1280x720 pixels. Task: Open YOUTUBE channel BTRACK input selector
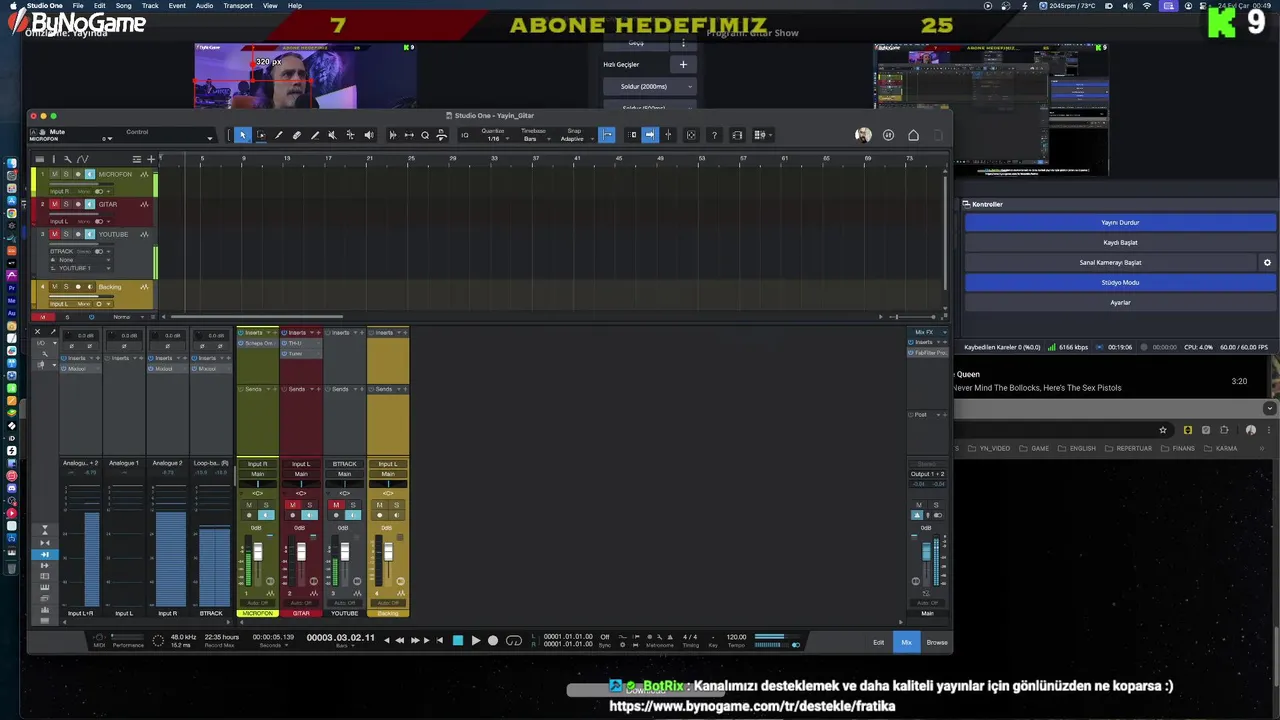[x=344, y=464]
